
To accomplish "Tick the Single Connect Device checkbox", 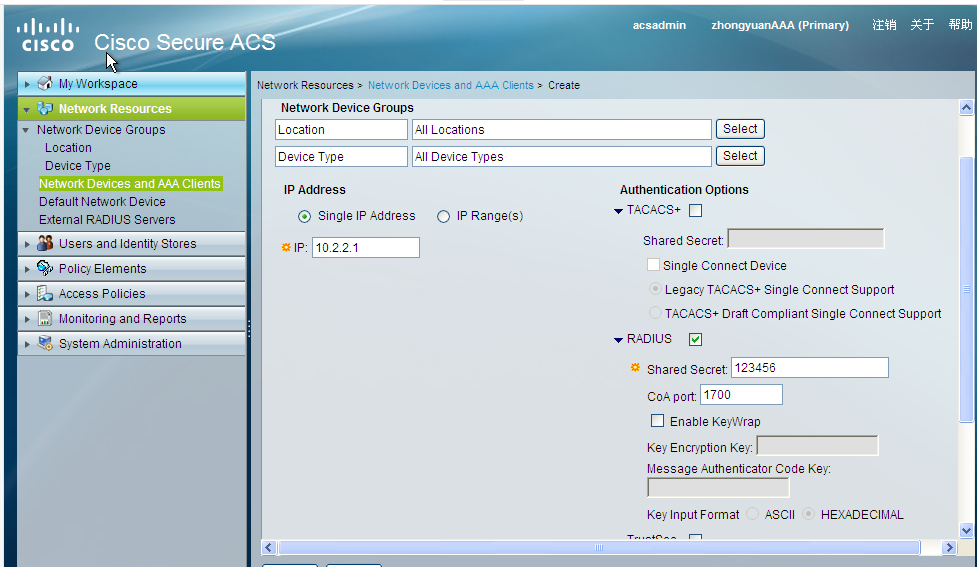I will 653,265.
